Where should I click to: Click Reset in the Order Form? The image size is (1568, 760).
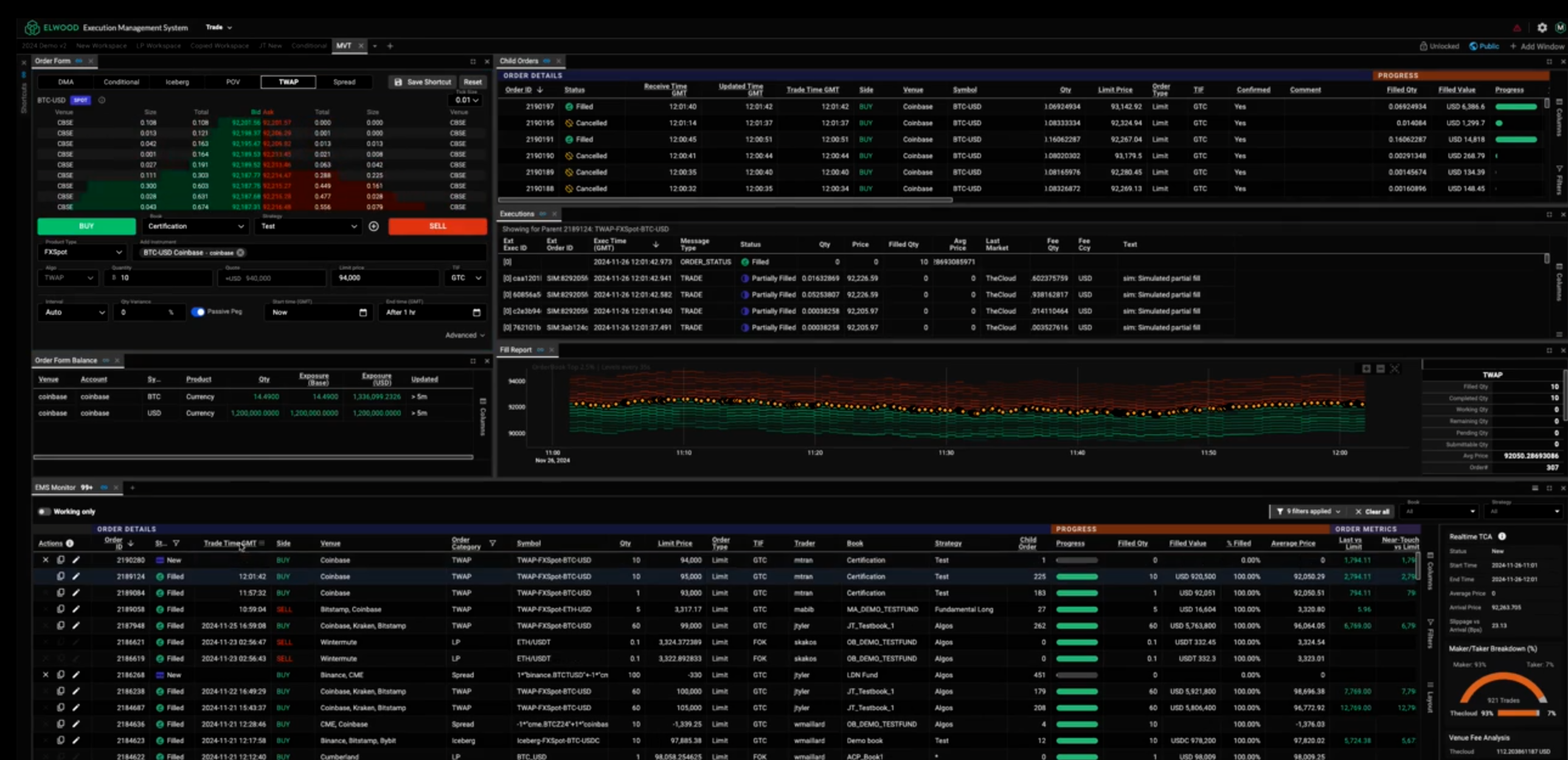pos(473,82)
